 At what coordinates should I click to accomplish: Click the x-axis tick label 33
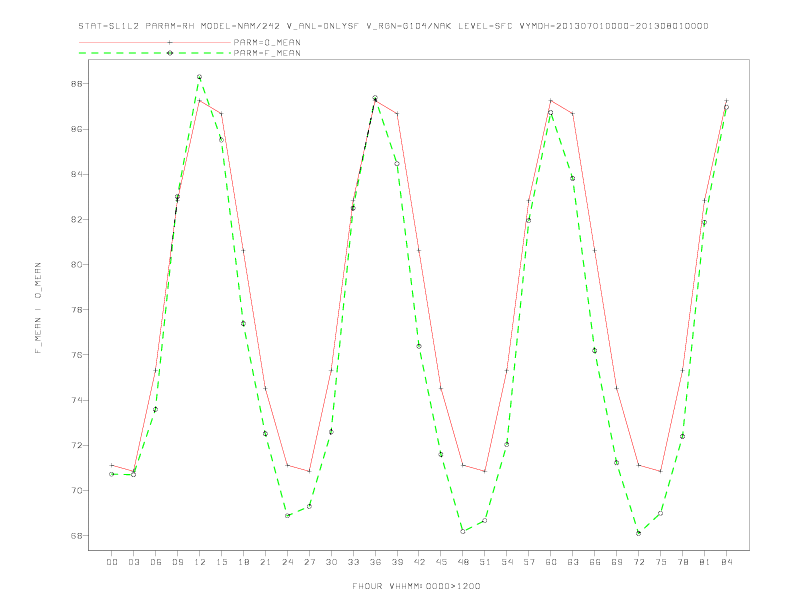click(x=353, y=562)
